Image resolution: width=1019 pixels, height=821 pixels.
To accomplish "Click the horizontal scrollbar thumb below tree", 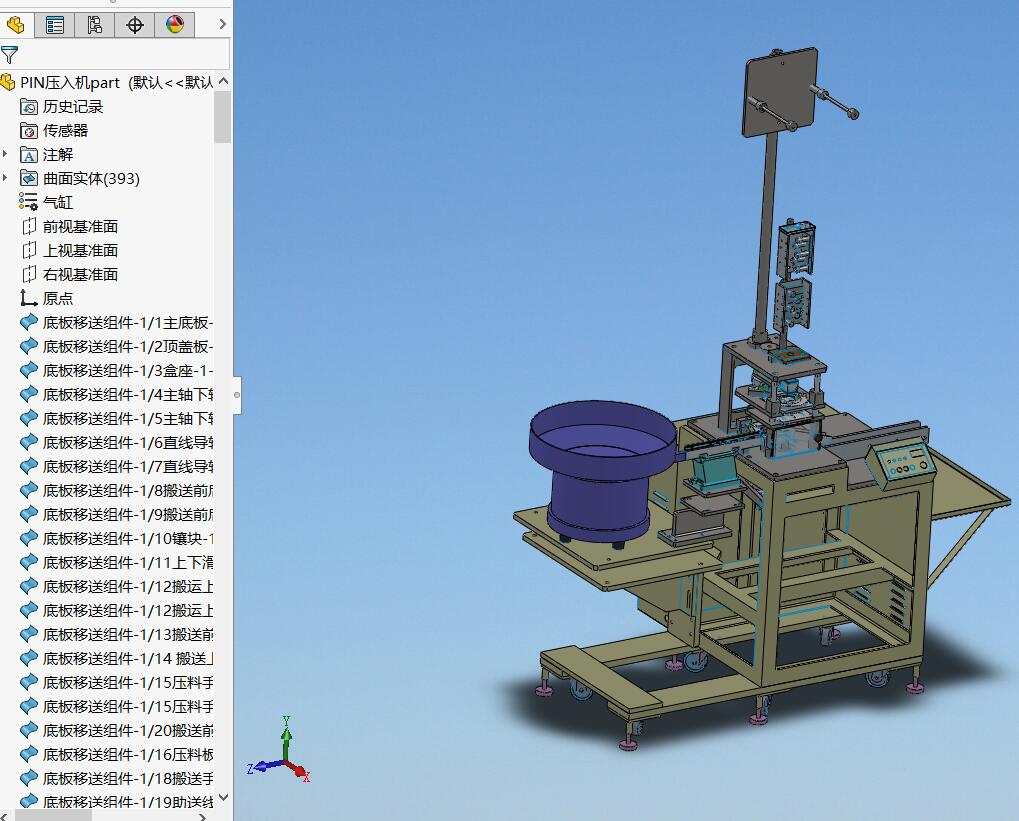I will pos(53,815).
